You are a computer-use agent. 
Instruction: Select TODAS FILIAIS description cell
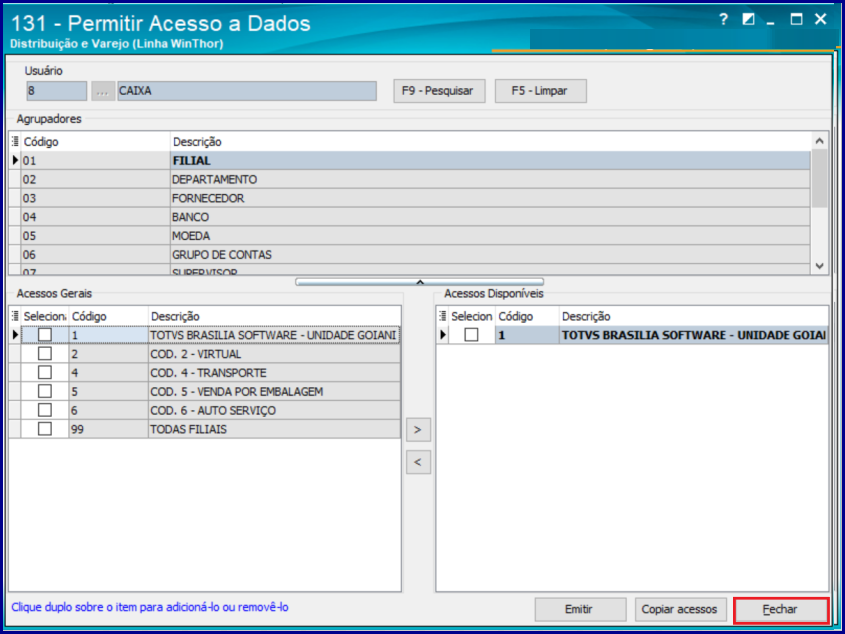pyautogui.click(x=274, y=429)
